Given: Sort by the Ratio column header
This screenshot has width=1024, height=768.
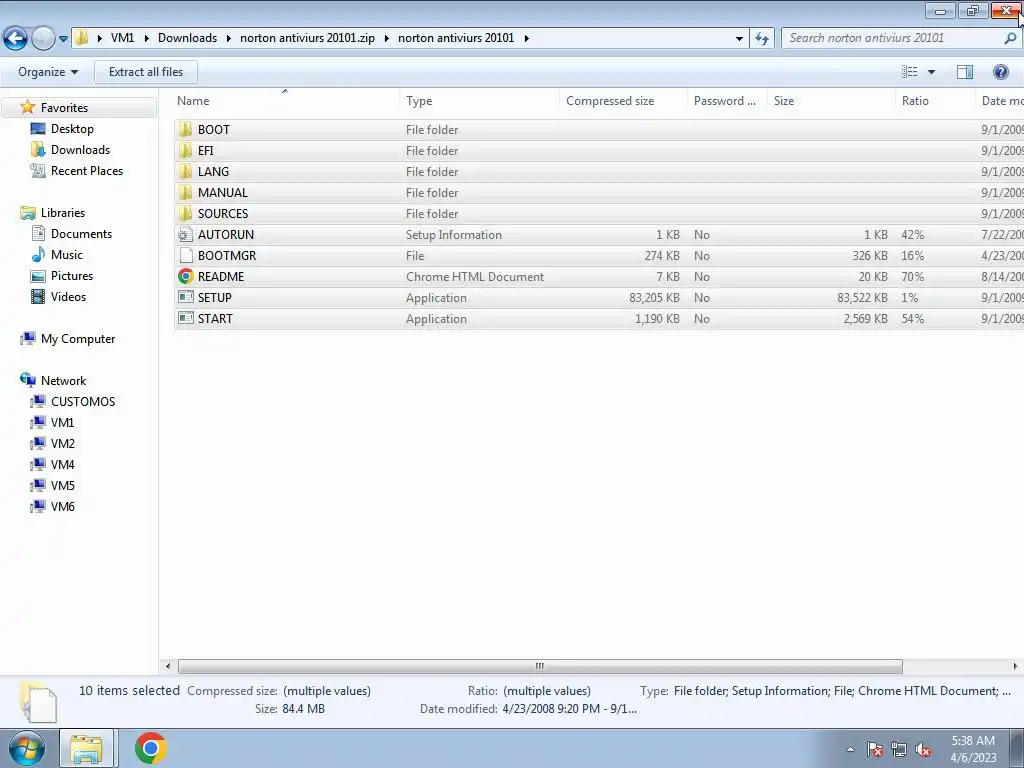Looking at the screenshot, I should click(935, 101).
